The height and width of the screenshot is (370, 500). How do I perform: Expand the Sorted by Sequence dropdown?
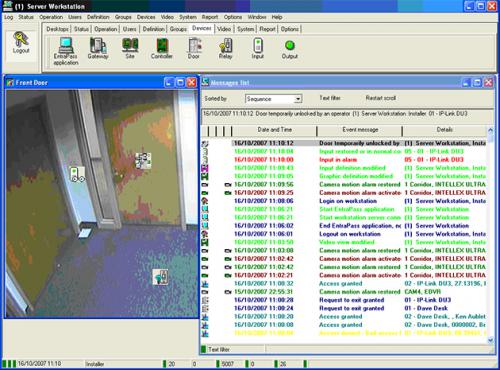coord(298,99)
